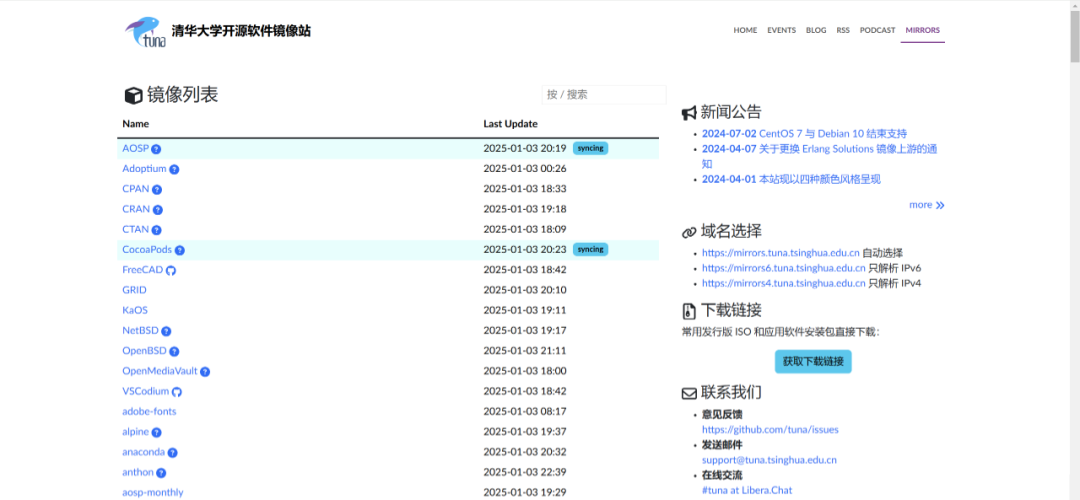1080x500 pixels.
Task: Click the double-chevron icon after more
Action: tap(940, 205)
